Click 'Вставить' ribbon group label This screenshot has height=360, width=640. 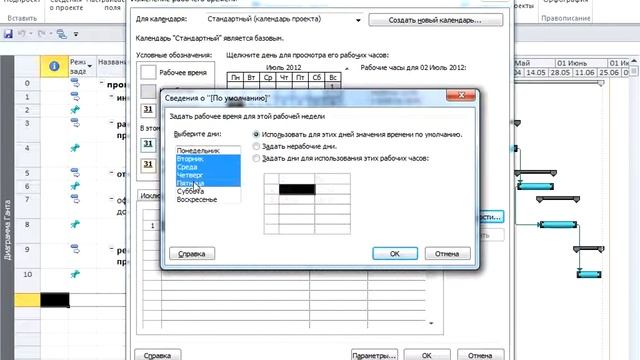[22, 18]
